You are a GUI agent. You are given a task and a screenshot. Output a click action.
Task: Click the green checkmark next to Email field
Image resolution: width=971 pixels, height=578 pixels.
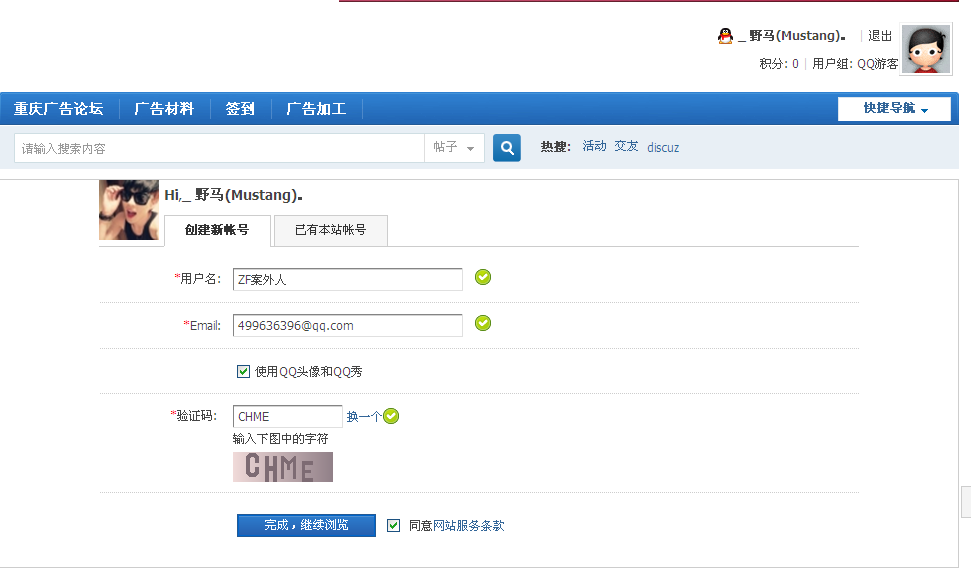[x=483, y=323]
